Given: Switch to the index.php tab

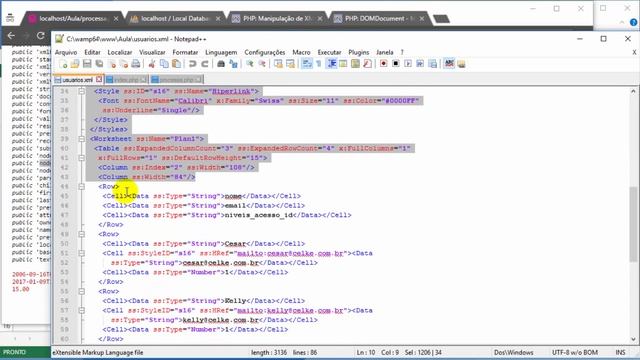Looking at the screenshot, I should 127,80.
